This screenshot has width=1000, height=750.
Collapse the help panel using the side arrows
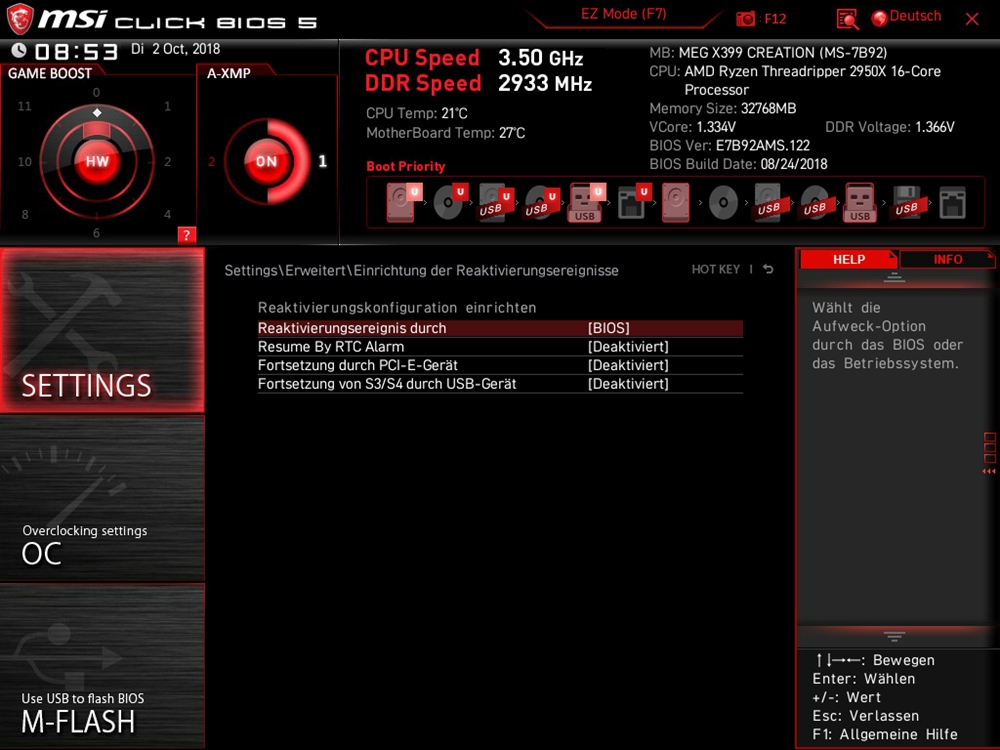[x=989, y=471]
